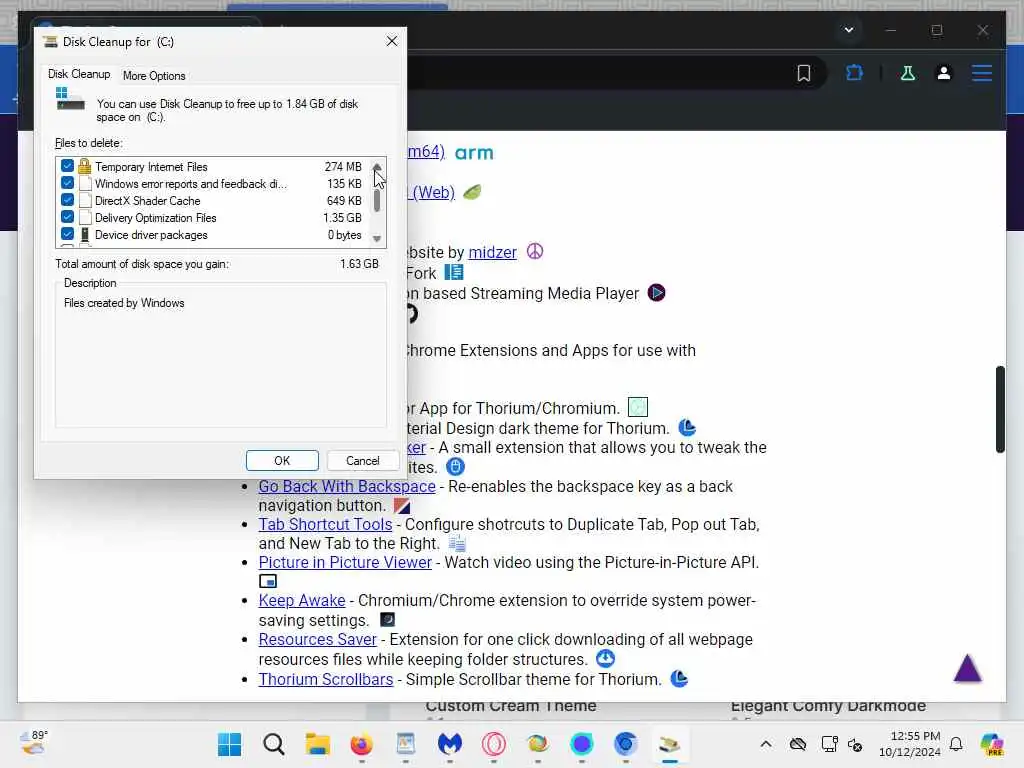Open the browser profile avatar icon

944,73
